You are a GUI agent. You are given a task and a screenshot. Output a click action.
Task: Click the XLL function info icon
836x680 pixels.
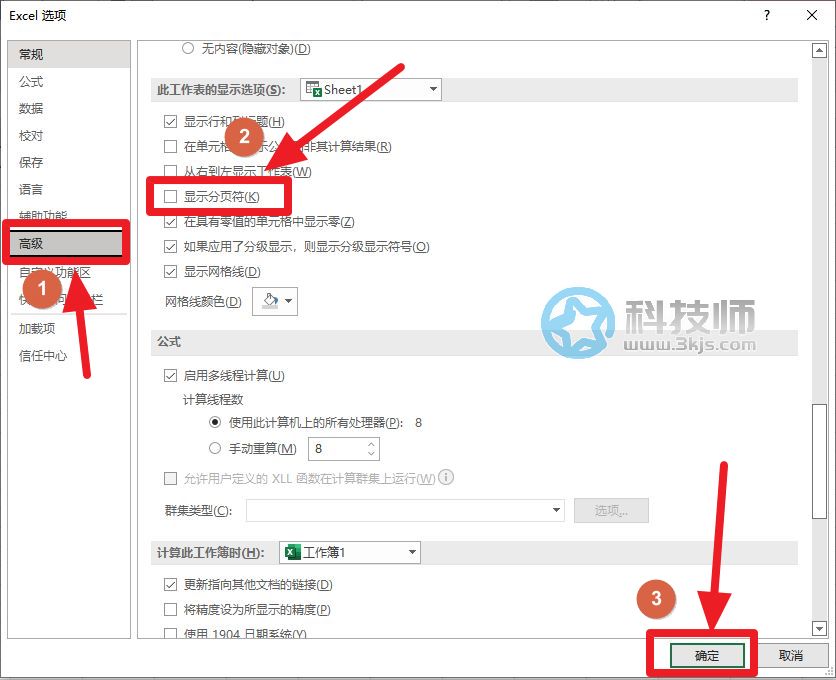coord(446,477)
